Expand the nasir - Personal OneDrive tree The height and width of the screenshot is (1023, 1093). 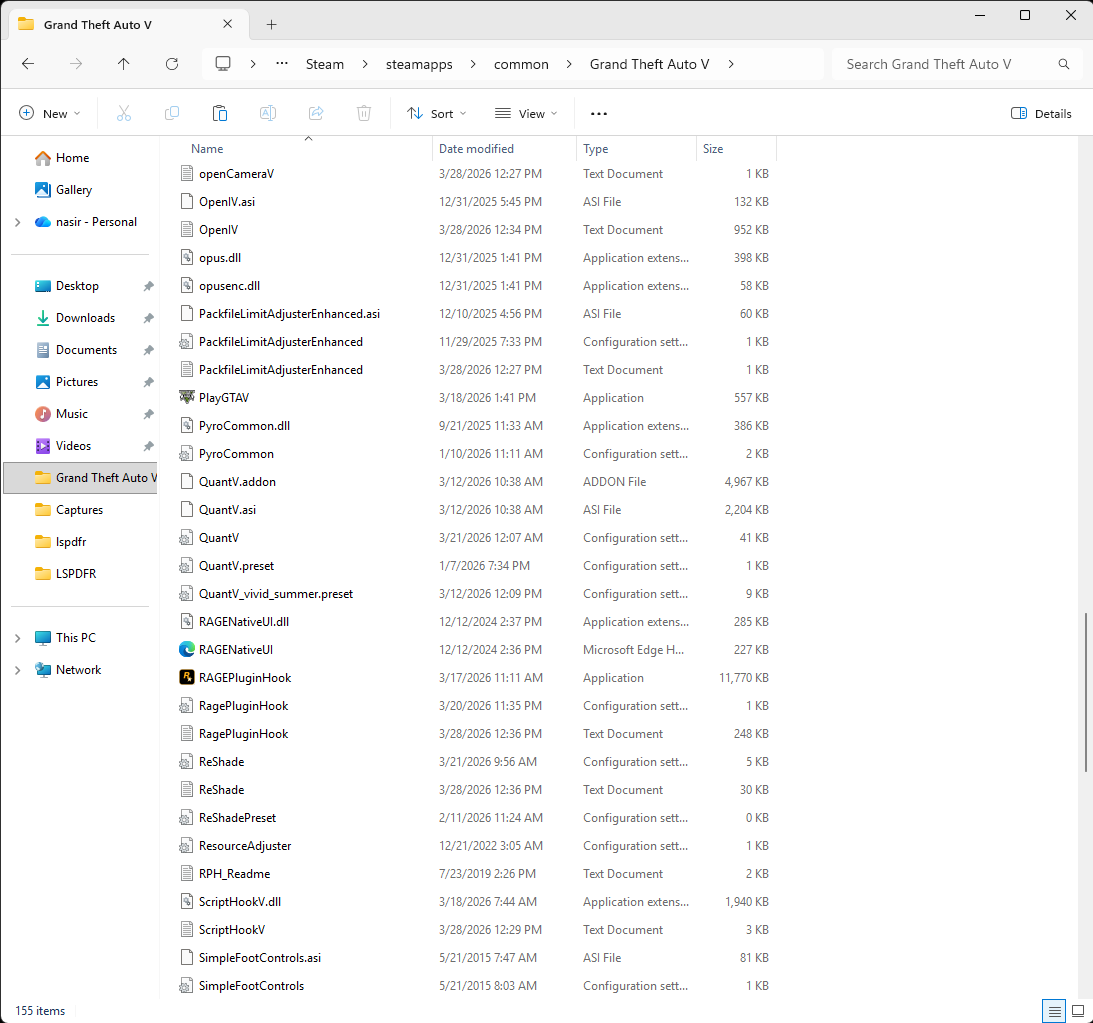(17, 222)
